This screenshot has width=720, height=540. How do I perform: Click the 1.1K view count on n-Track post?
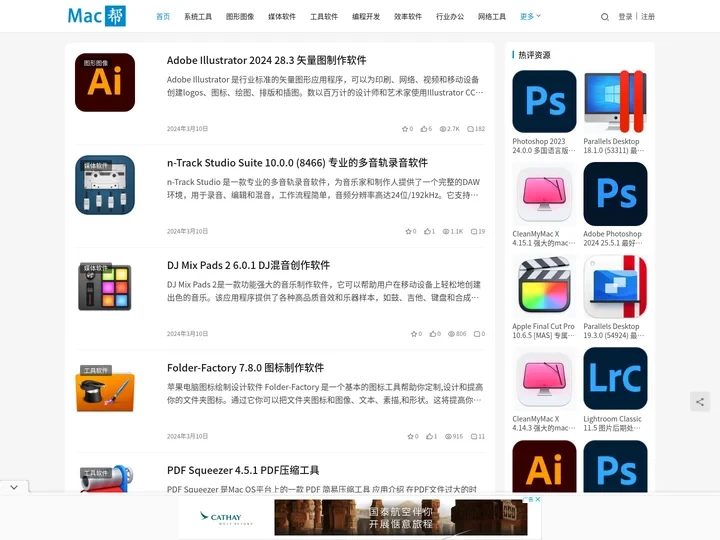point(453,231)
